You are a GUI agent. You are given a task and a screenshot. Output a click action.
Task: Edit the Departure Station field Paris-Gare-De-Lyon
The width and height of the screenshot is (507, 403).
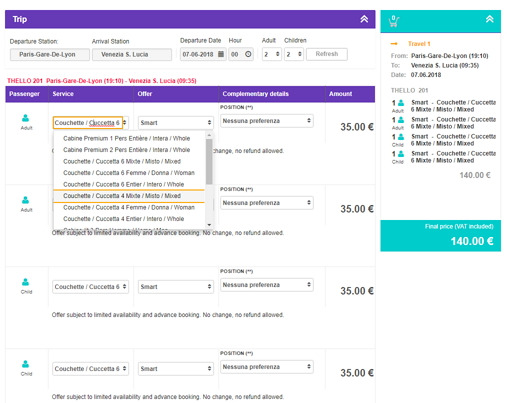(50, 55)
